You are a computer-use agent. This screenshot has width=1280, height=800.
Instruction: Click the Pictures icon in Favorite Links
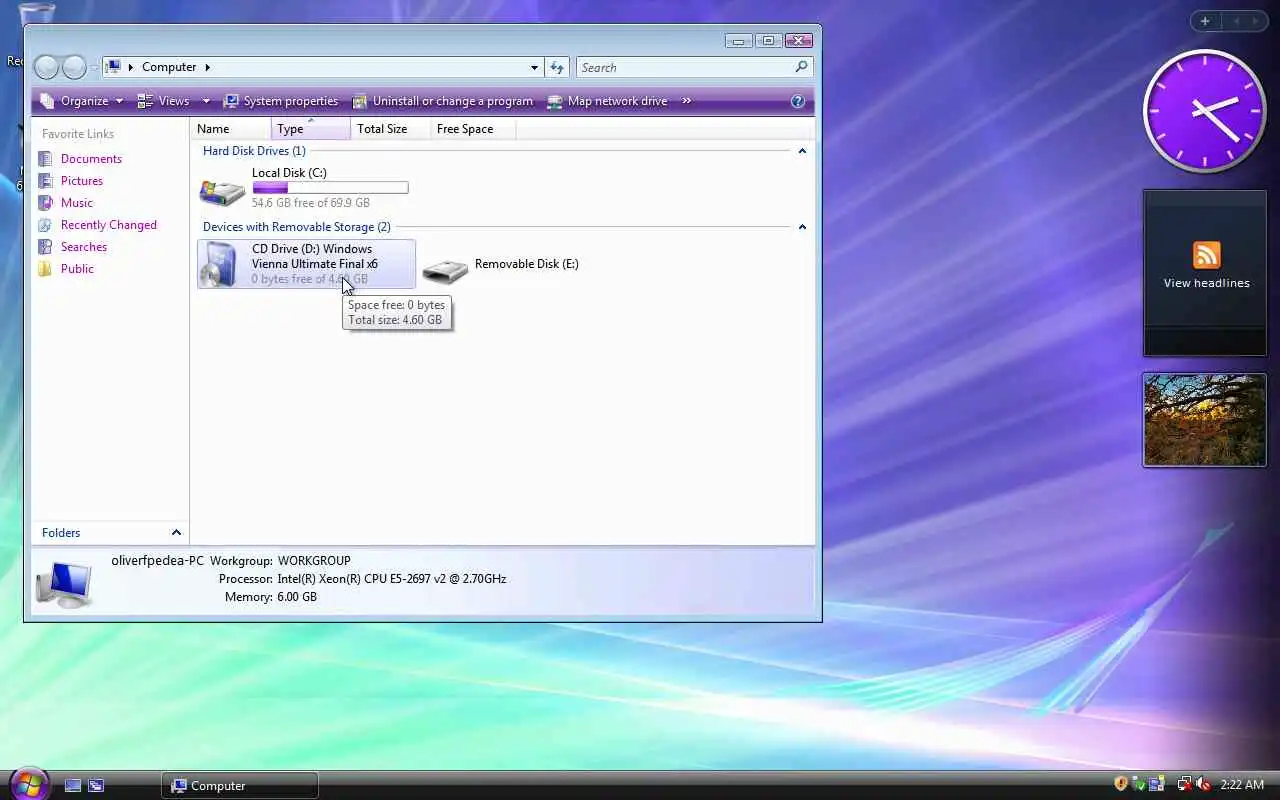45,181
